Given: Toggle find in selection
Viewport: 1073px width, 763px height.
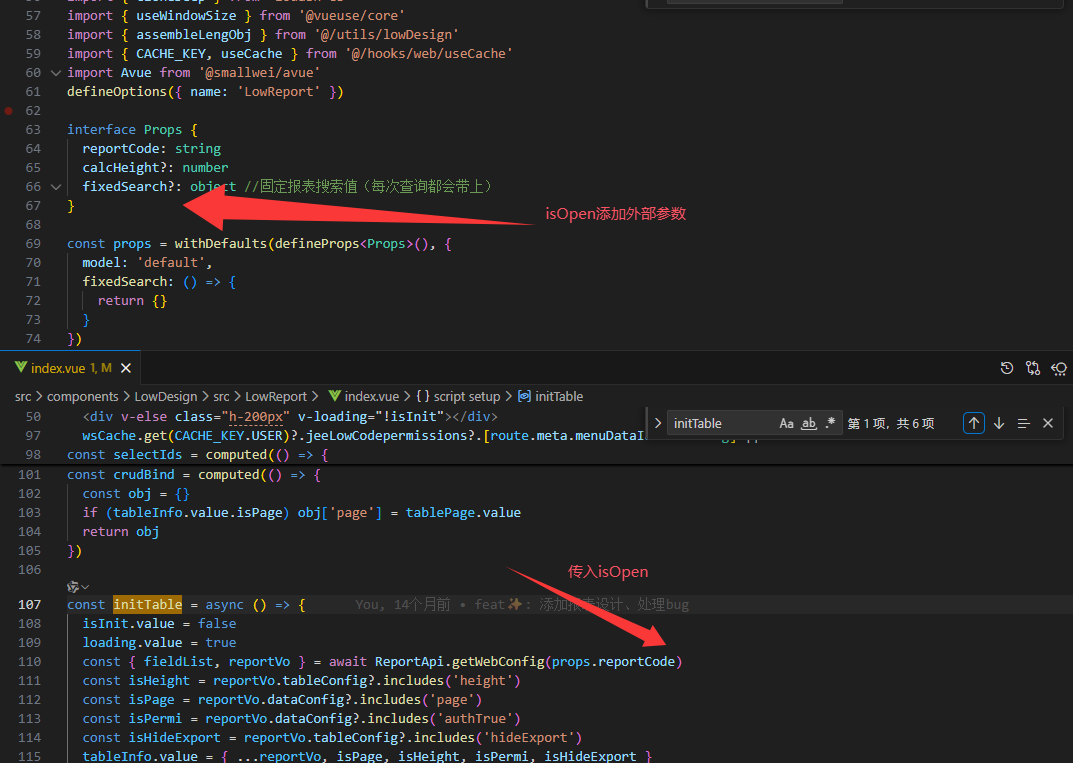Looking at the screenshot, I should [1023, 423].
